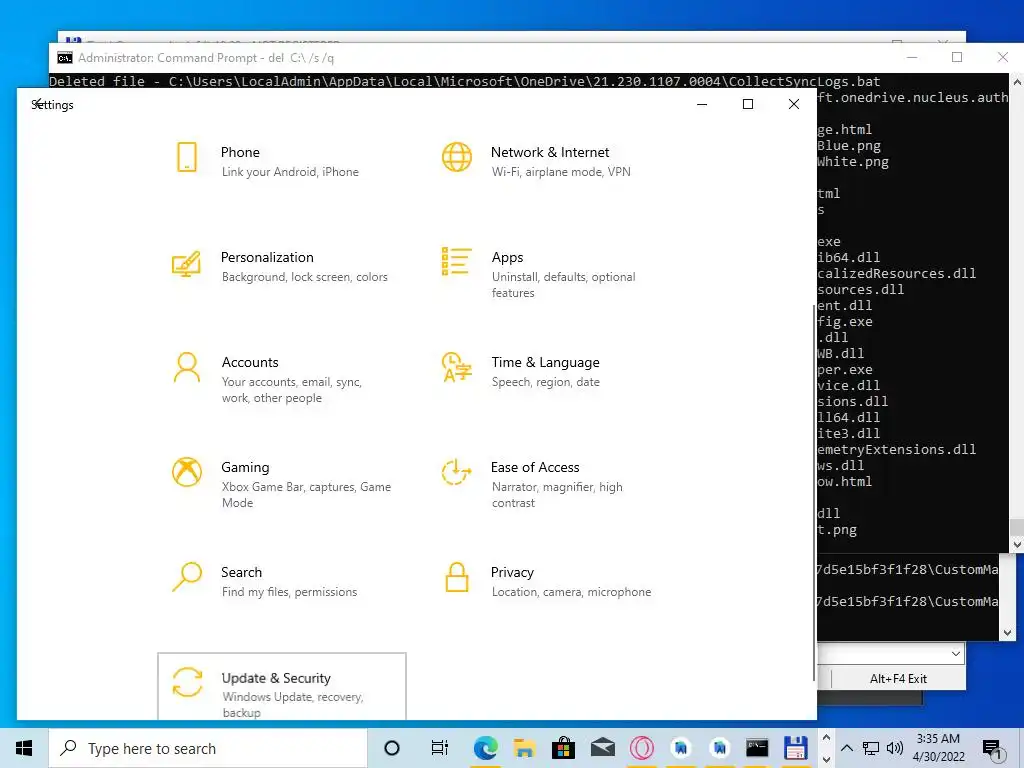Click in the taskbar search box

coord(208,748)
